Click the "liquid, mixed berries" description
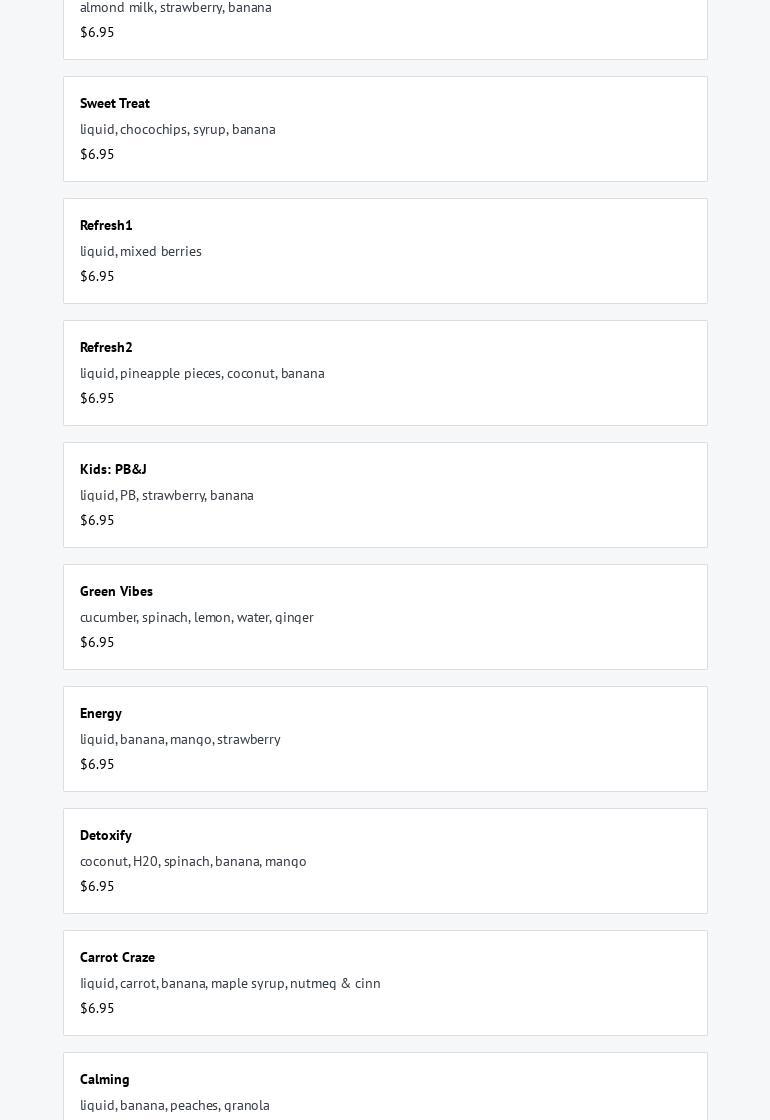Screen dimensions: 770x1120 pyautogui.click(x=141, y=251)
